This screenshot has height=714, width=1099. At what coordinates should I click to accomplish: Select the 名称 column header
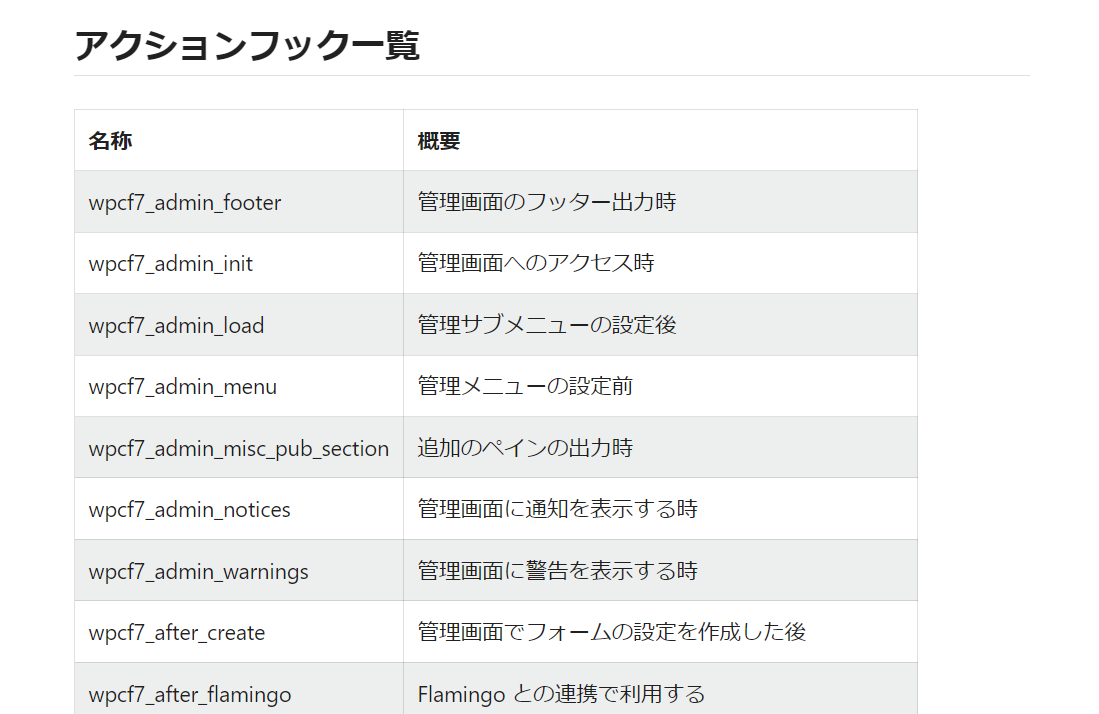110,141
